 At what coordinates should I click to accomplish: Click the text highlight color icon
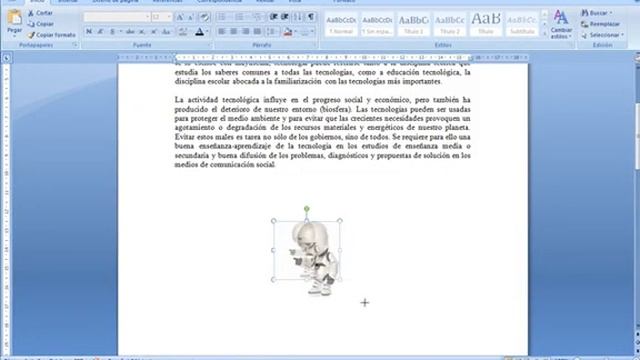tap(182, 32)
